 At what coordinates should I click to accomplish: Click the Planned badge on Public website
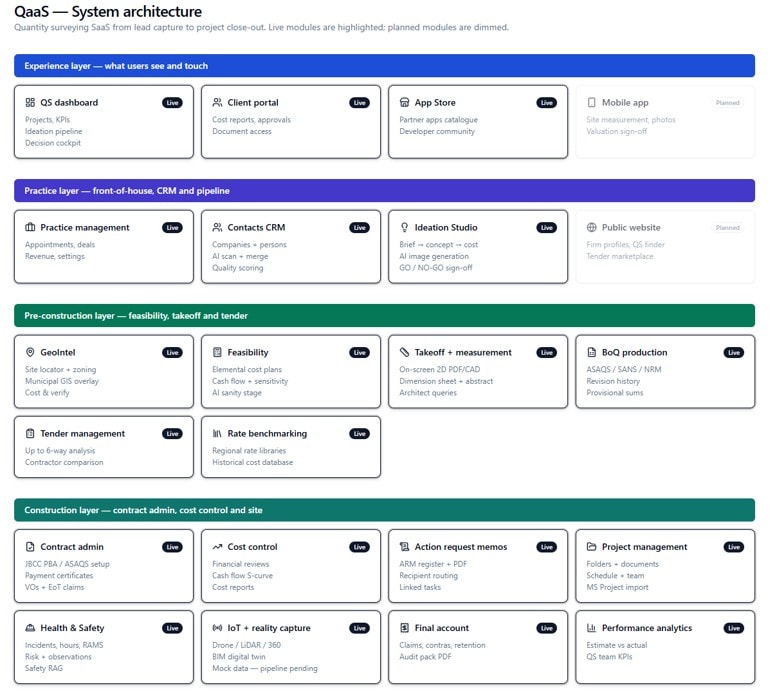[x=727, y=228]
